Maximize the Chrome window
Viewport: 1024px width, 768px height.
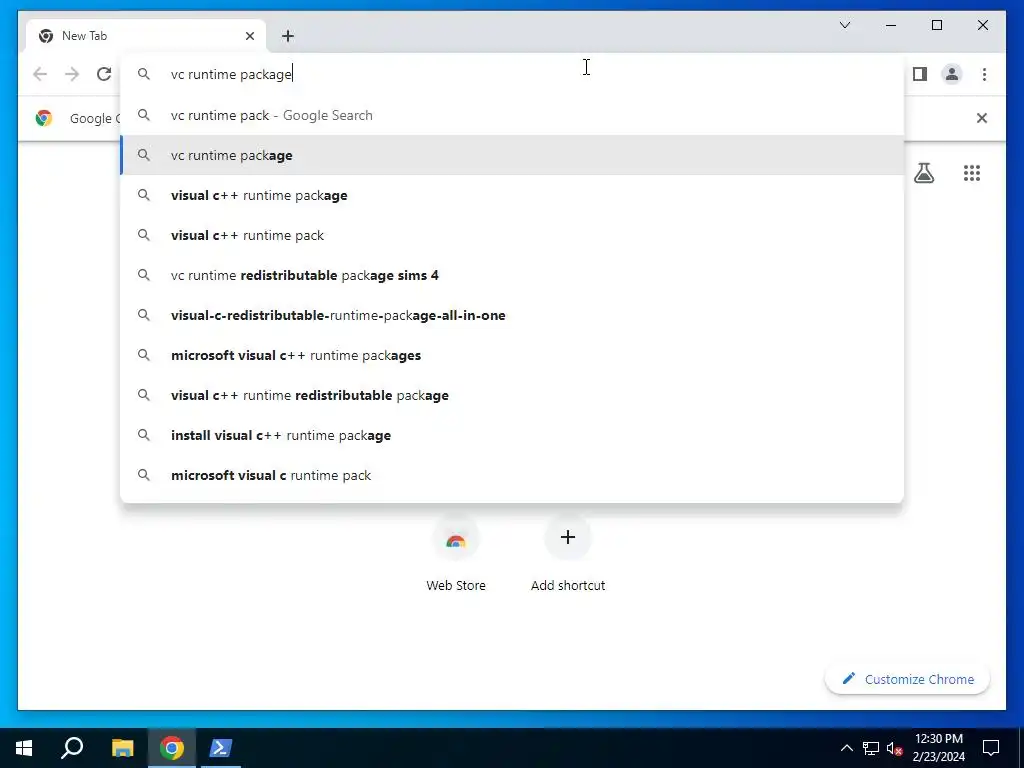pos(936,25)
